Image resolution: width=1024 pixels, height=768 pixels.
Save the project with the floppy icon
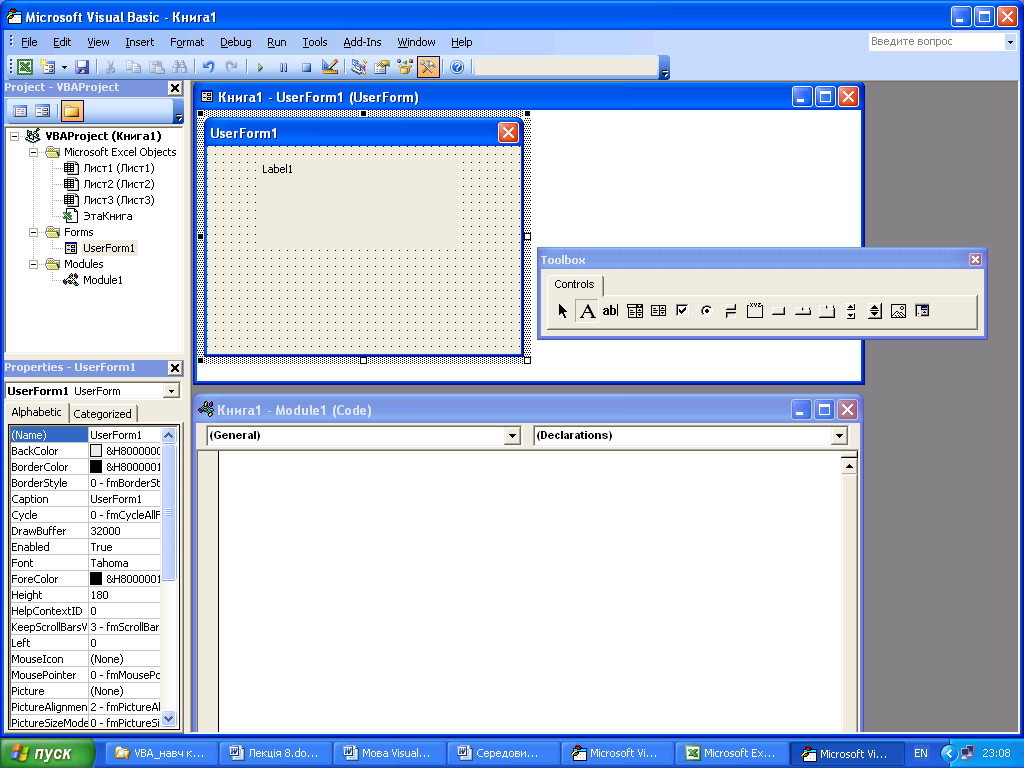click(82, 67)
